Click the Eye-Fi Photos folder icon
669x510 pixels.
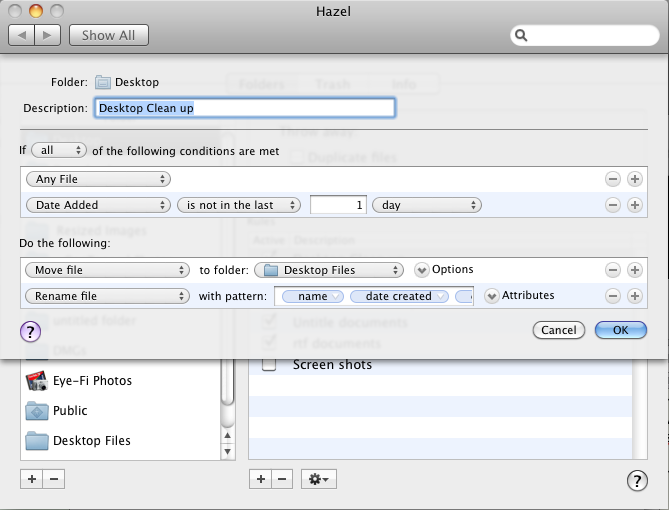point(37,381)
